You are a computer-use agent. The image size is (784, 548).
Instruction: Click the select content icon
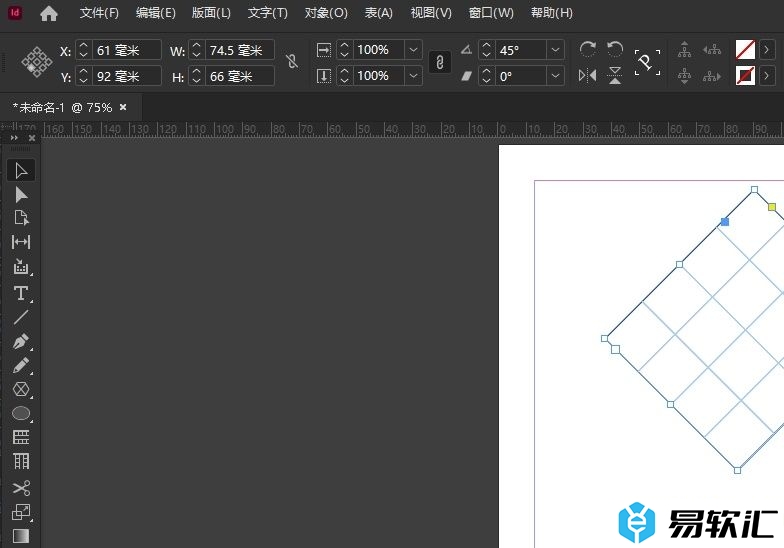[x=684, y=76]
